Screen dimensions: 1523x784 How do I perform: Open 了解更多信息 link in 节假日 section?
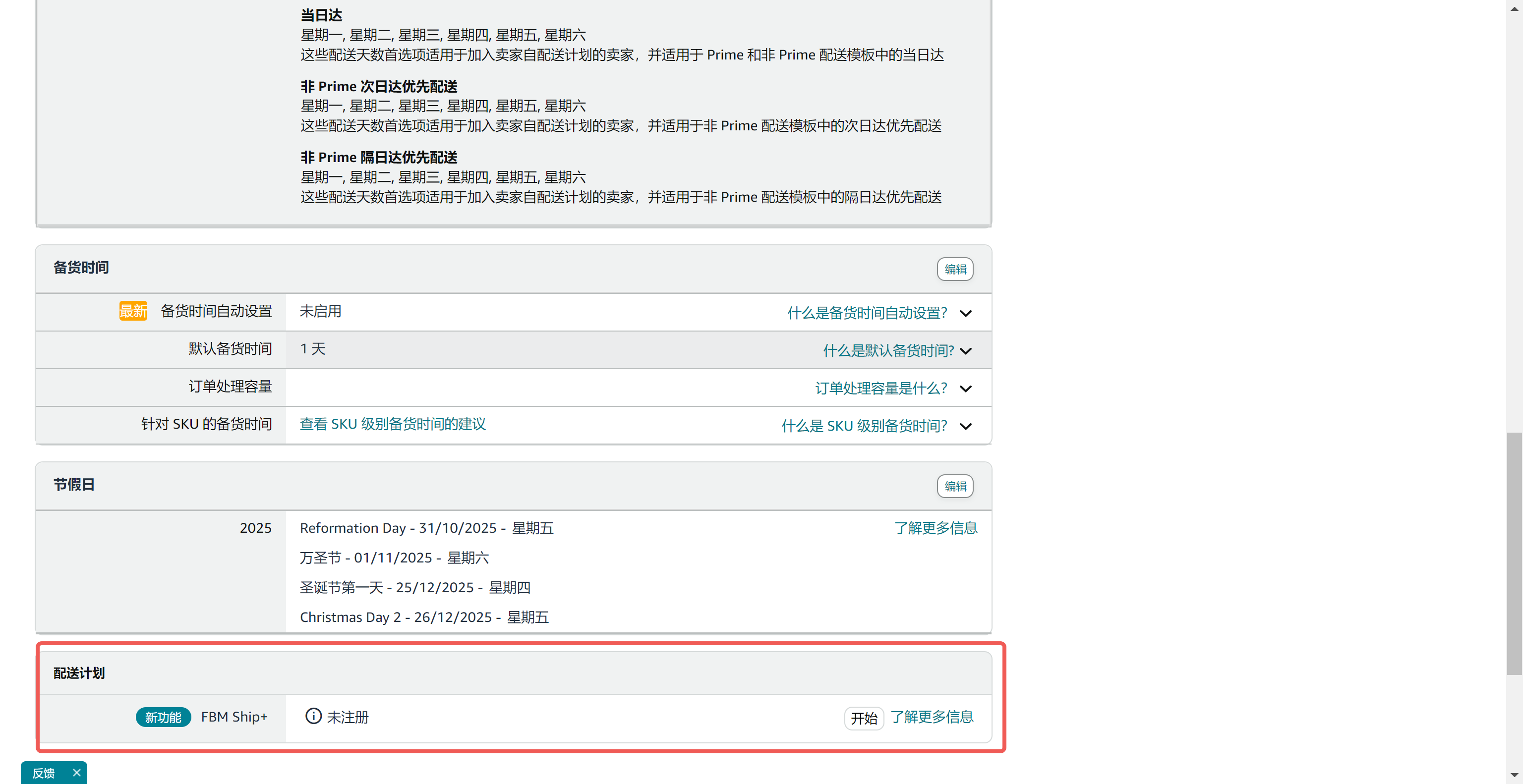[936, 528]
